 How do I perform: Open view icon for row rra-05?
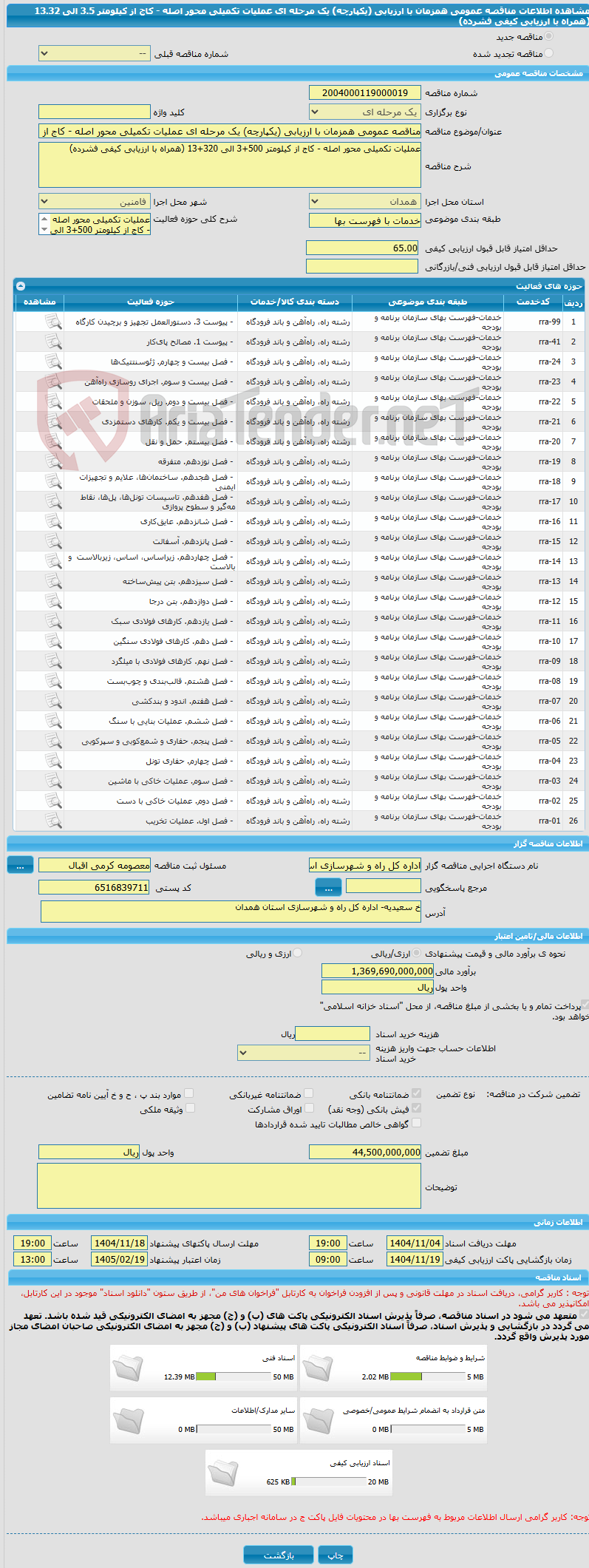point(53,741)
